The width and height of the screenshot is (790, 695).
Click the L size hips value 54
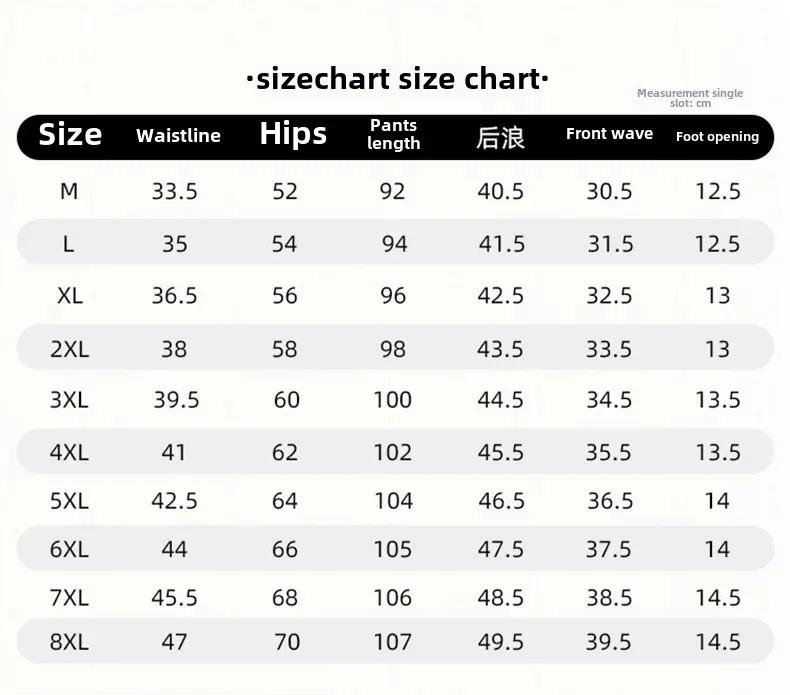point(285,244)
